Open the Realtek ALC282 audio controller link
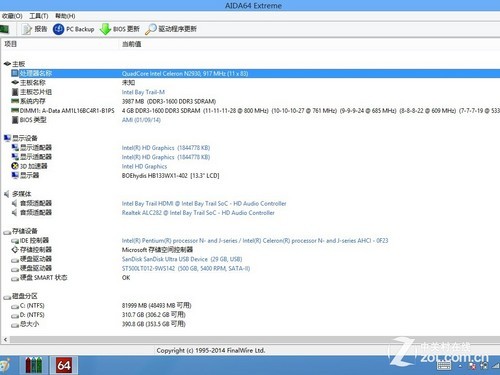Image resolution: width=500 pixels, height=375 pixels. [x=198, y=213]
